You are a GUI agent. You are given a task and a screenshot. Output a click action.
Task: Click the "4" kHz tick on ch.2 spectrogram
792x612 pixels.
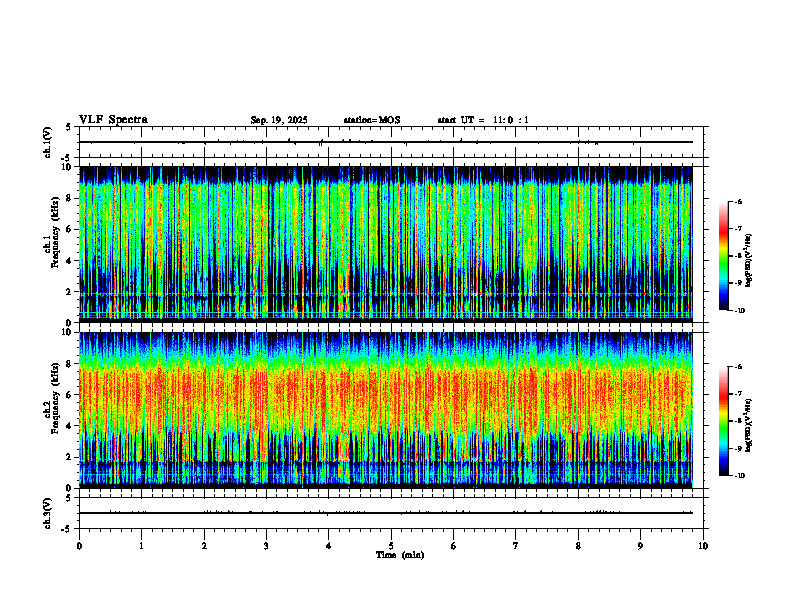[x=70, y=426]
